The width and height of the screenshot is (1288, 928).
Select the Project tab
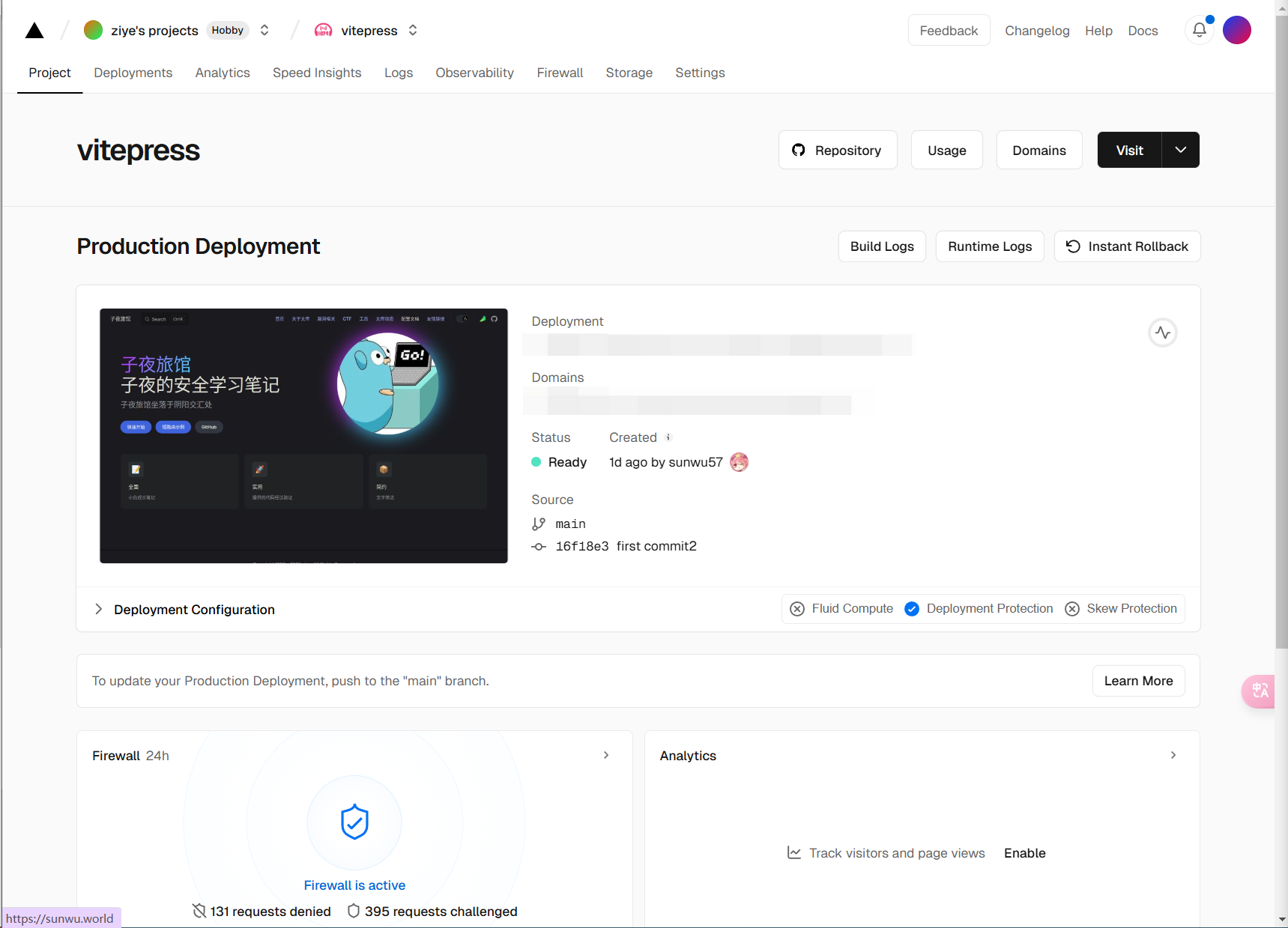point(49,73)
